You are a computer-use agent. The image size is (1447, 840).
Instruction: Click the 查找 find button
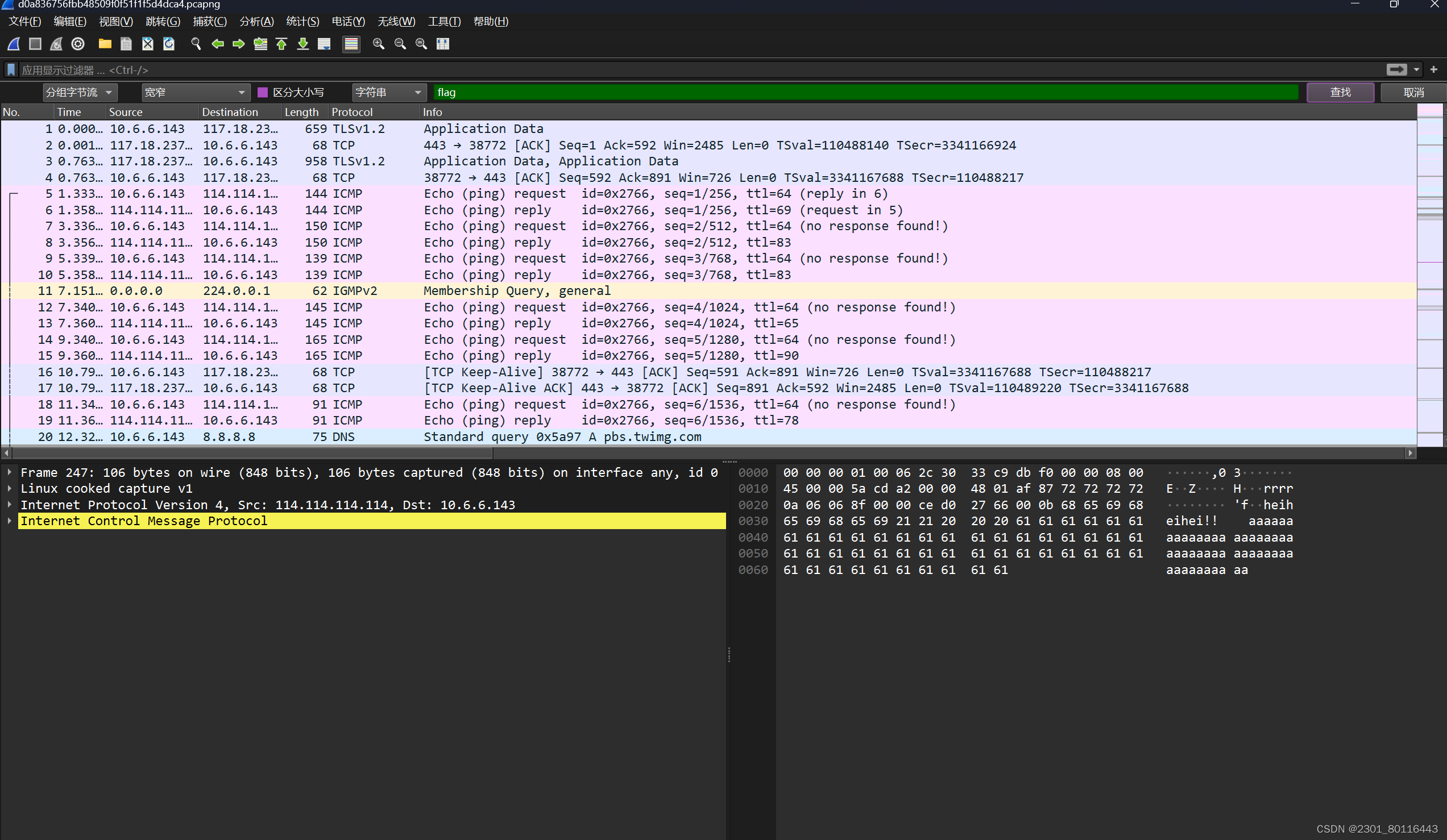coord(1340,92)
